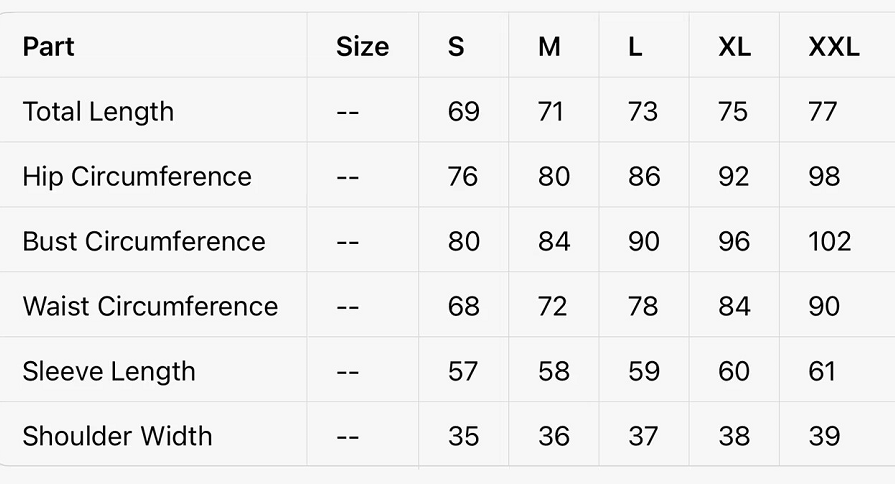Click Shoulder Width value 35 for S
The height and width of the screenshot is (484, 895).
pyautogui.click(x=463, y=436)
